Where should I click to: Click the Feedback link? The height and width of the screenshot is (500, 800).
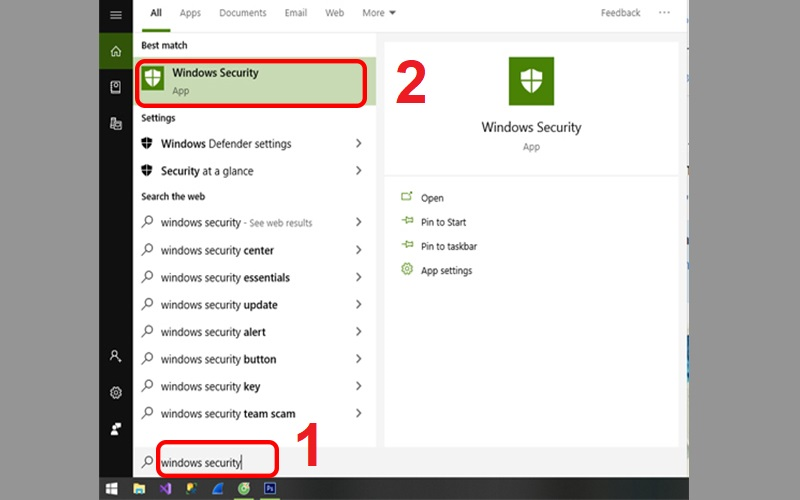[620, 13]
